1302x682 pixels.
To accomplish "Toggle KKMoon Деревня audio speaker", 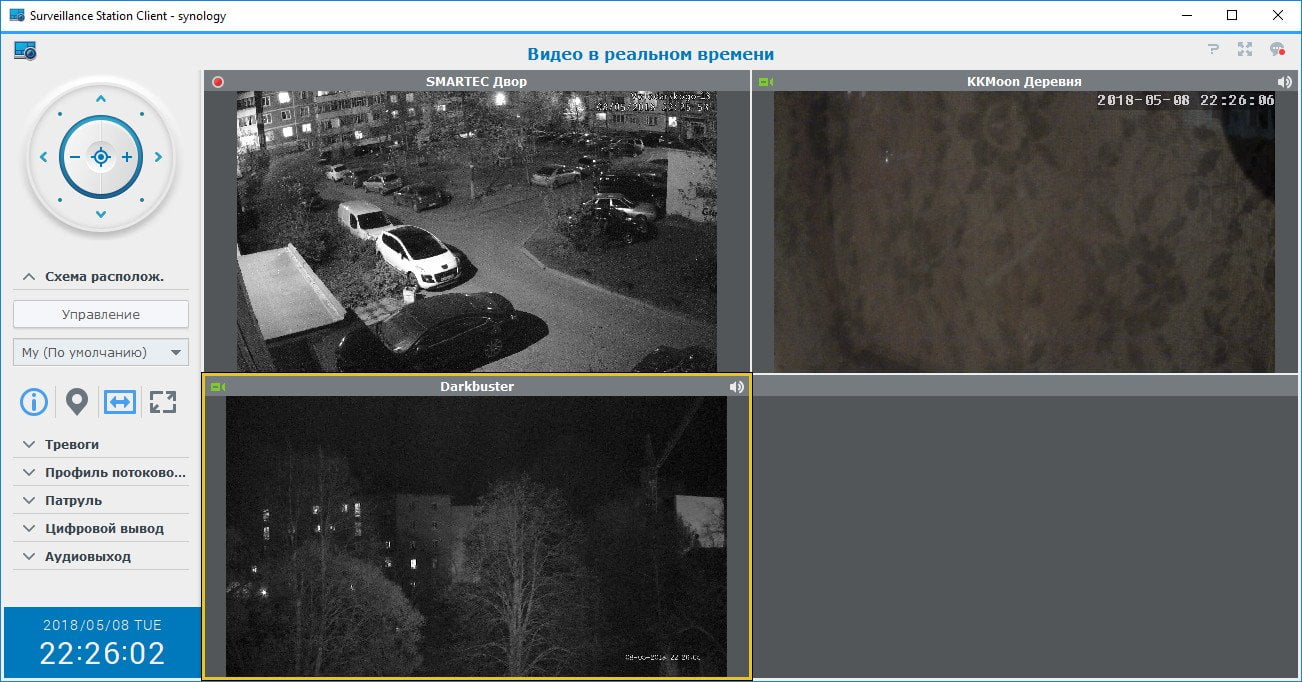I will click(x=1285, y=82).
